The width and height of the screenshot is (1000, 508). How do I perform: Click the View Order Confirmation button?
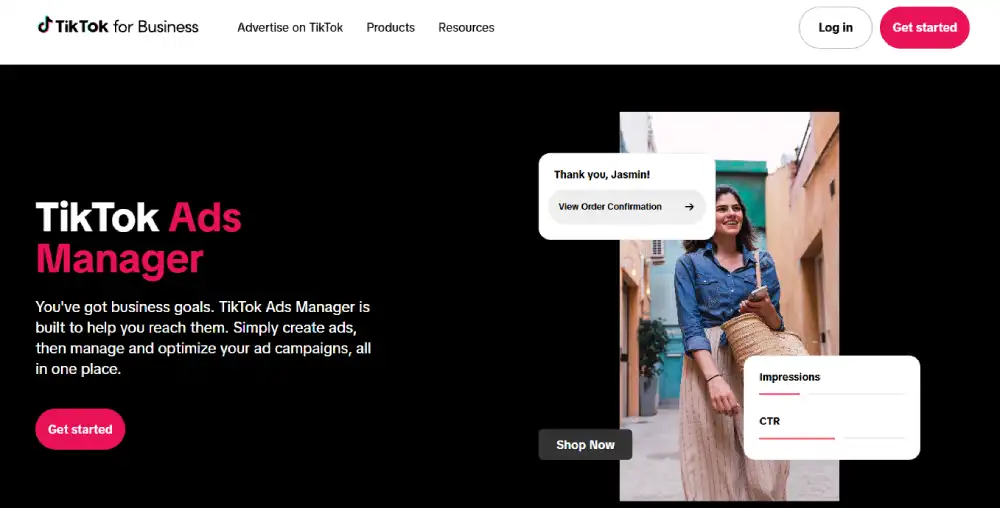pos(627,207)
